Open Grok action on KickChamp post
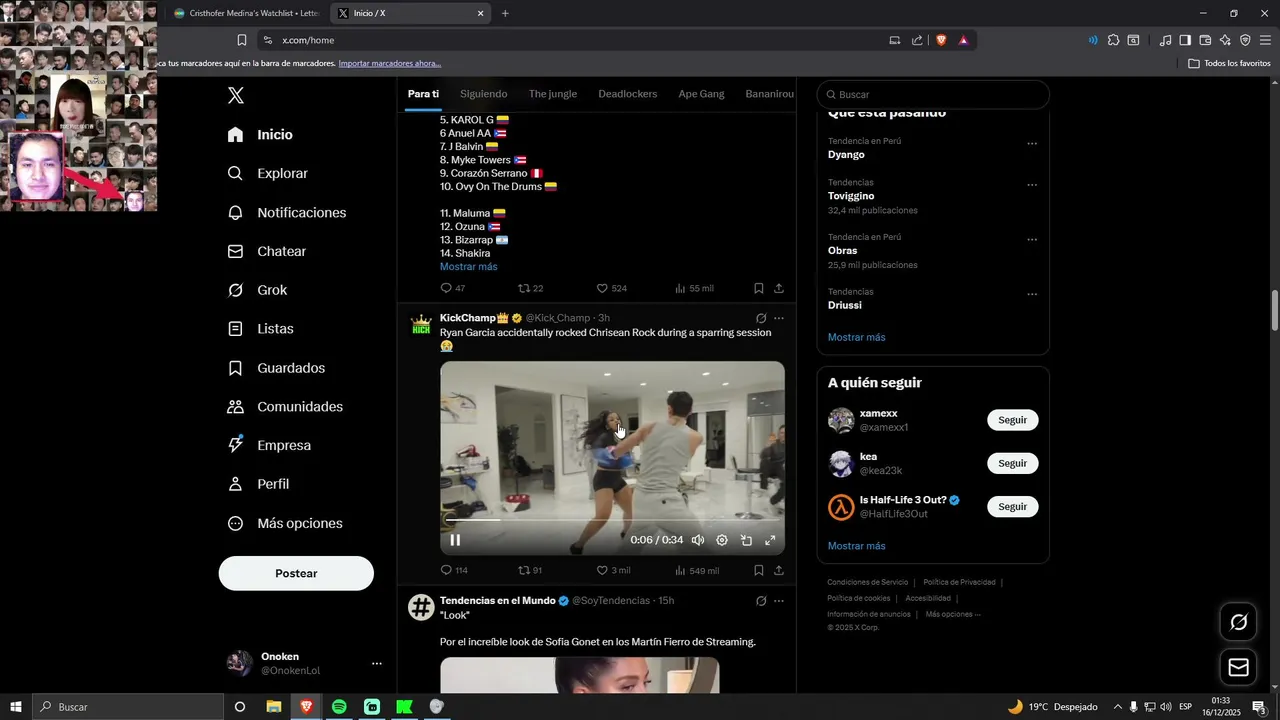1280x720 pixels. [x=761, y=318]
